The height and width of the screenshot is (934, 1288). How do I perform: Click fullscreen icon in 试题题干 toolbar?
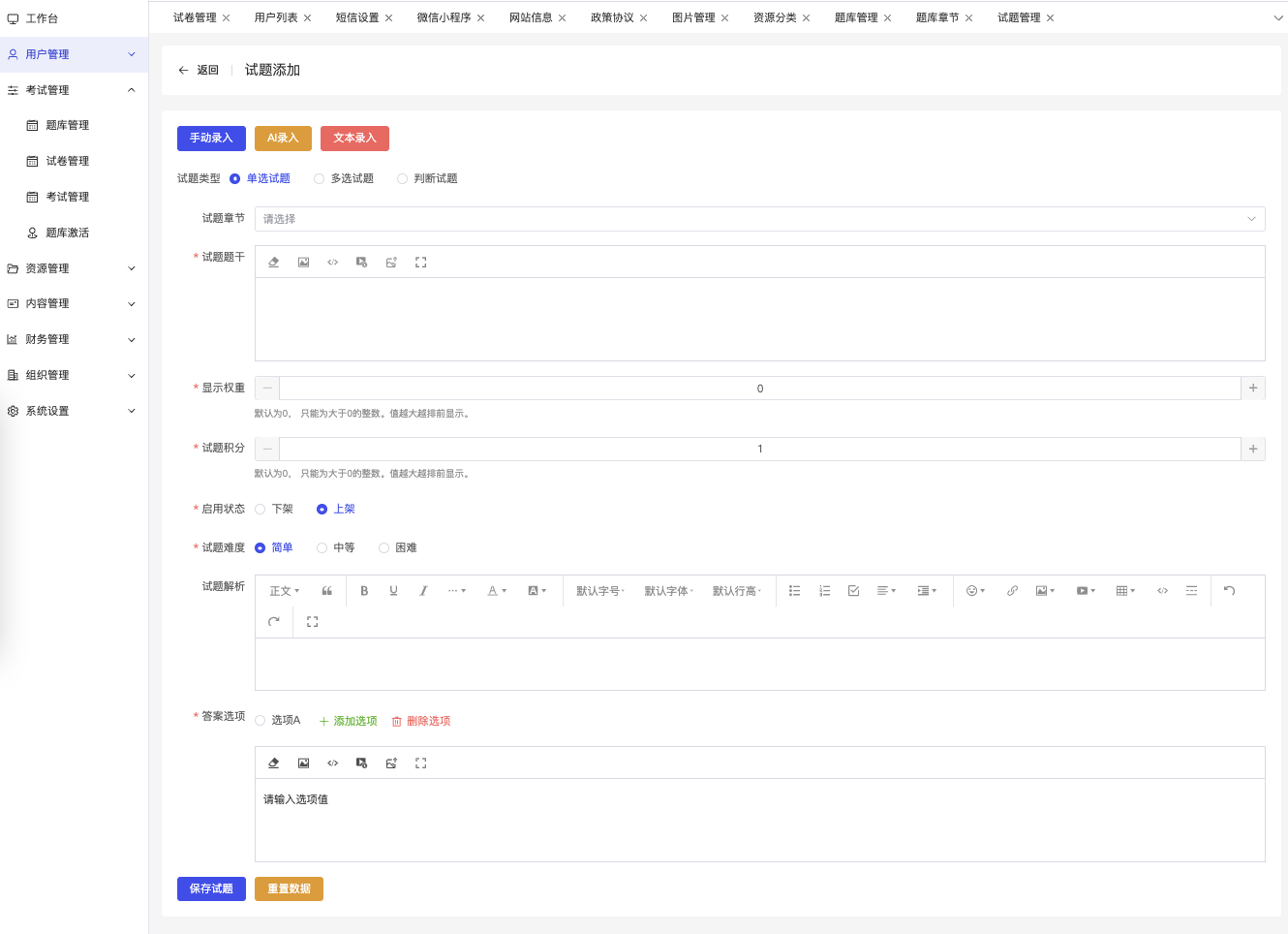click(420, 263)
